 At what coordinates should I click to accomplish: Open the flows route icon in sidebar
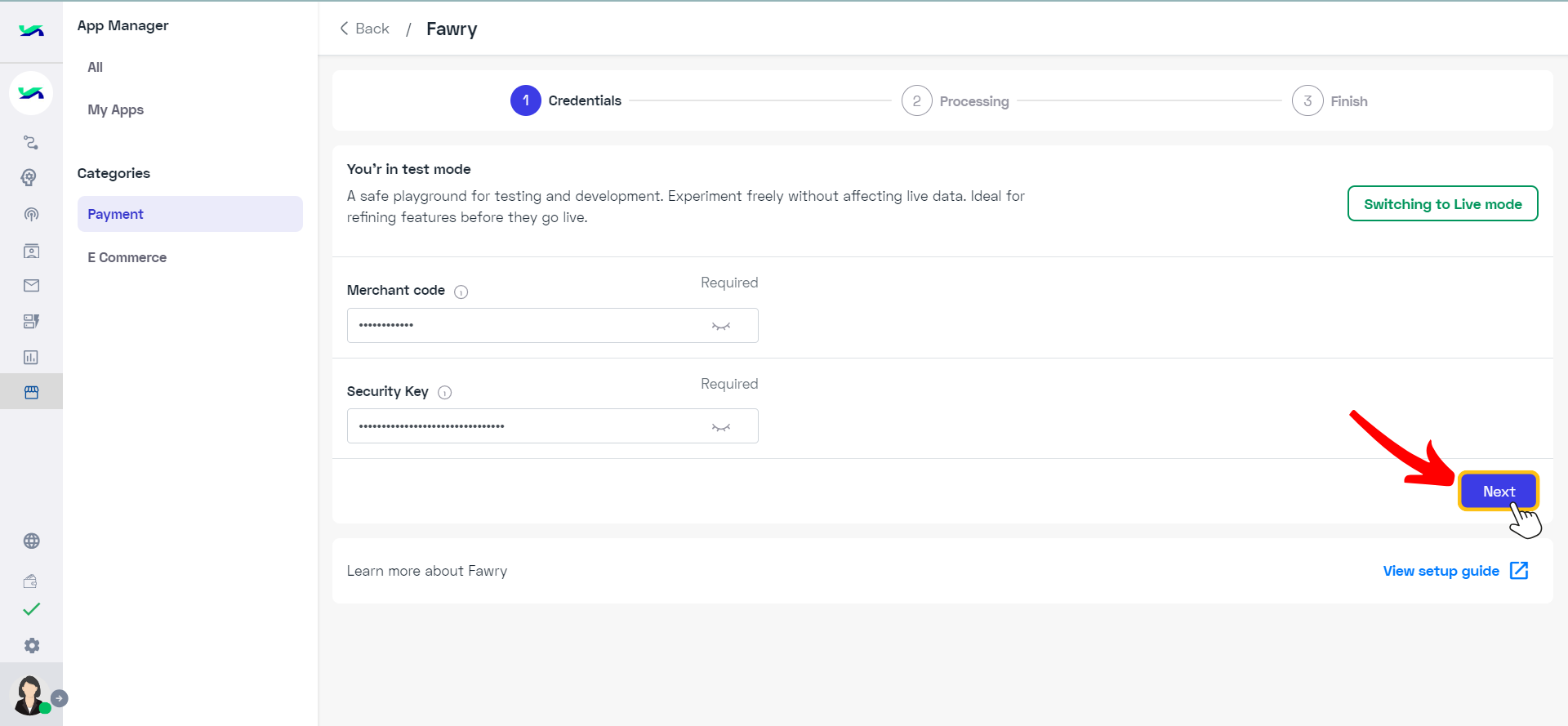[x=31, y=143]
